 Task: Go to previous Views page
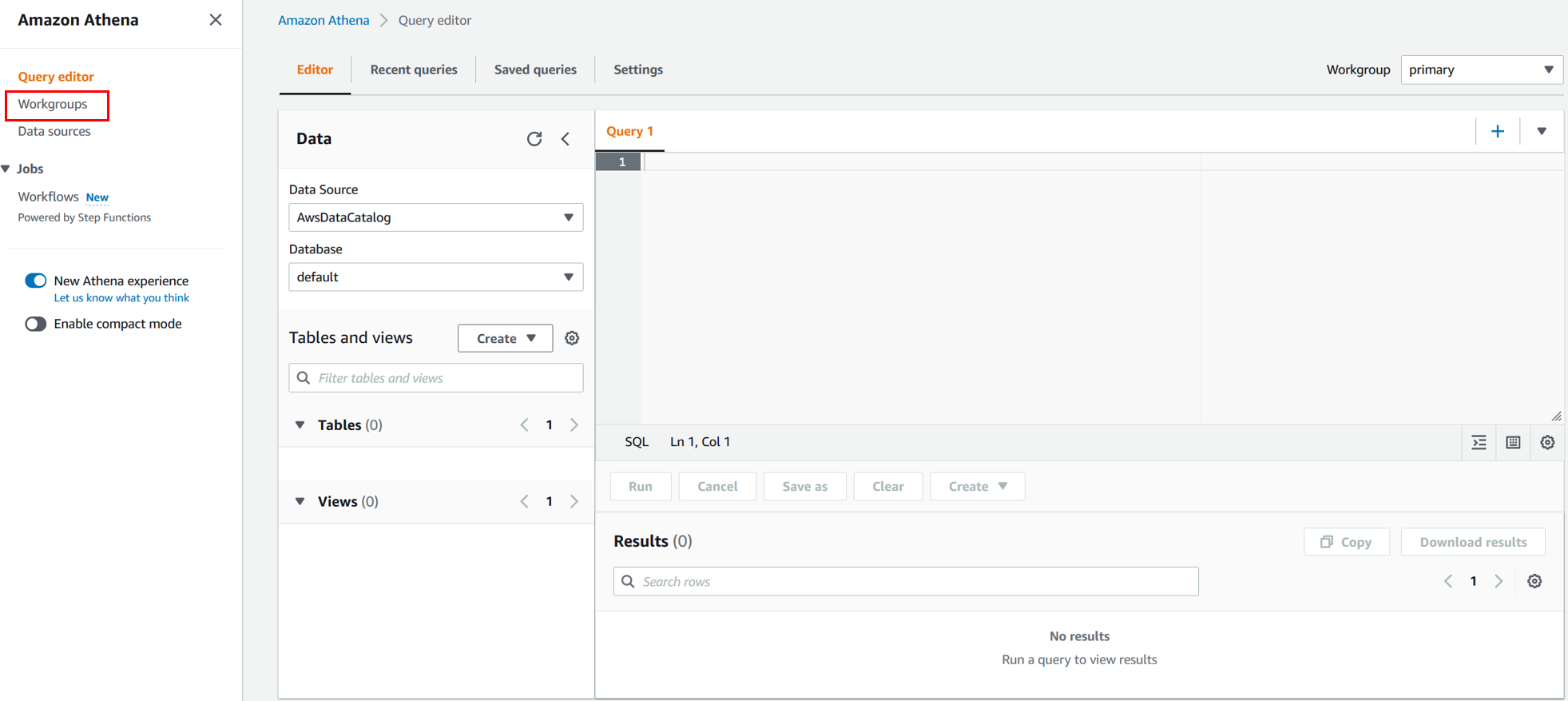point(524,502)
